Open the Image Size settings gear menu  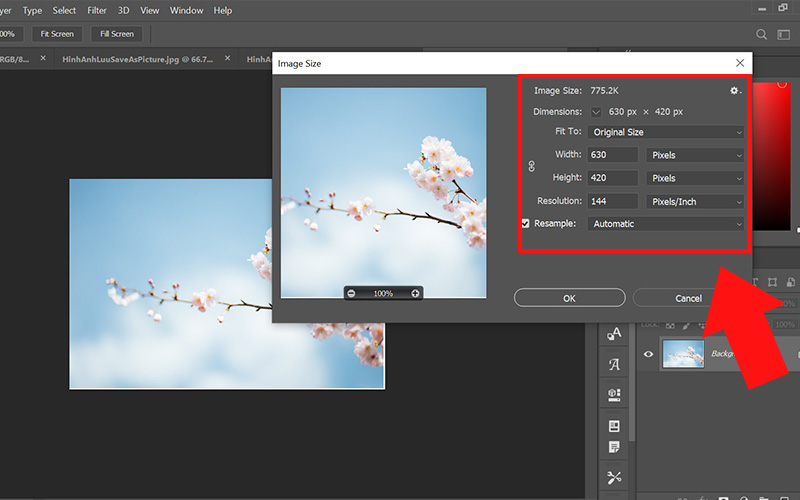(735, 90)
